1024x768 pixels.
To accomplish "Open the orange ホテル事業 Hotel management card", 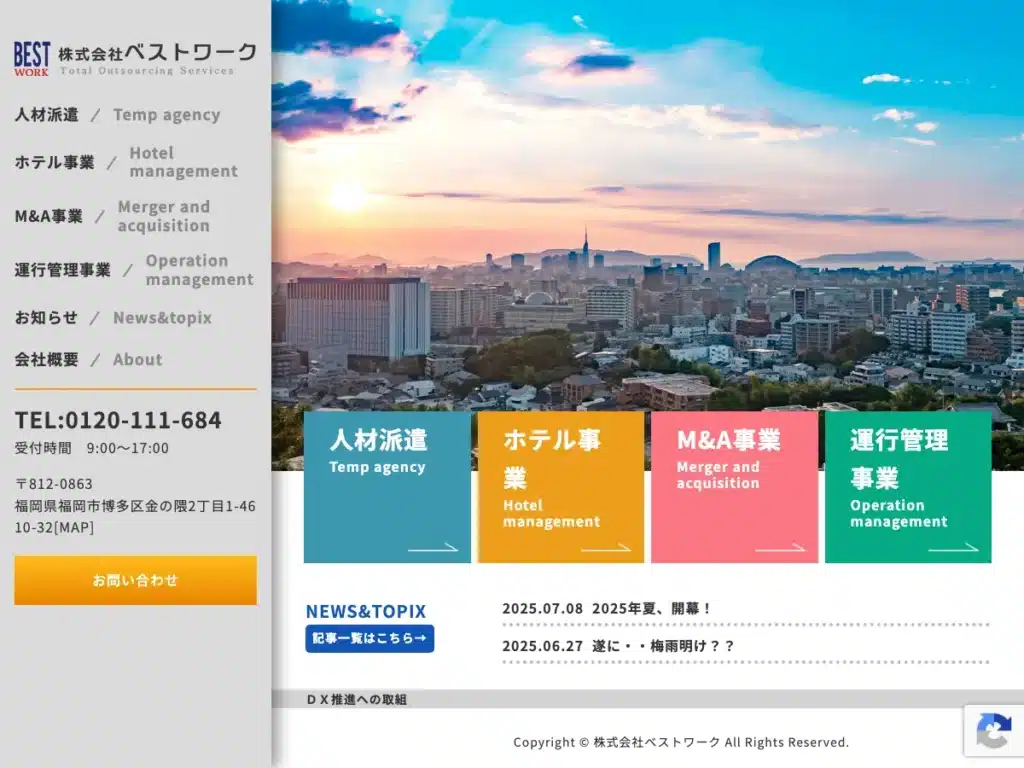I will pos(561,487).
